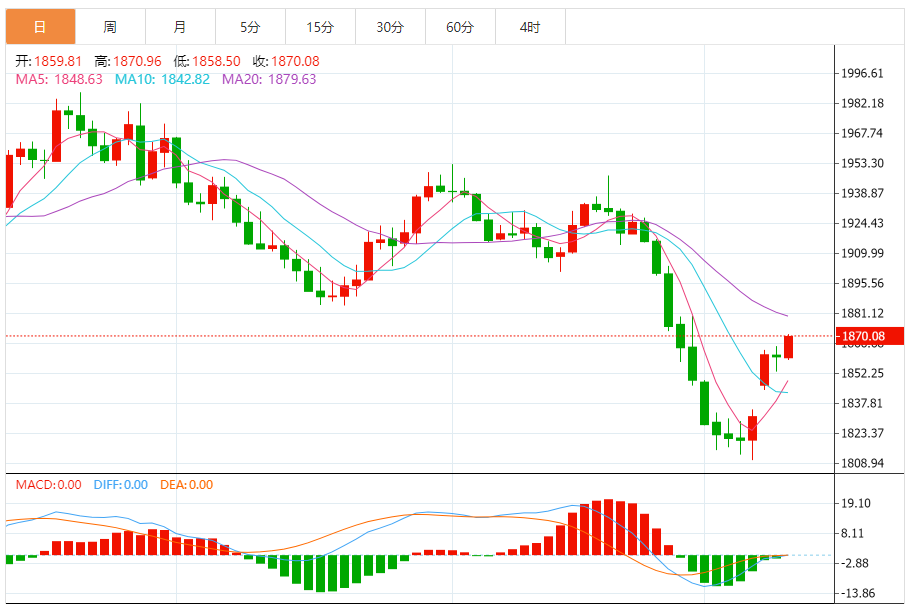This screenshot has height=604, width=911.
Task: Click the MA10: 1842.82 indicator label
Action: pos(162,79)
